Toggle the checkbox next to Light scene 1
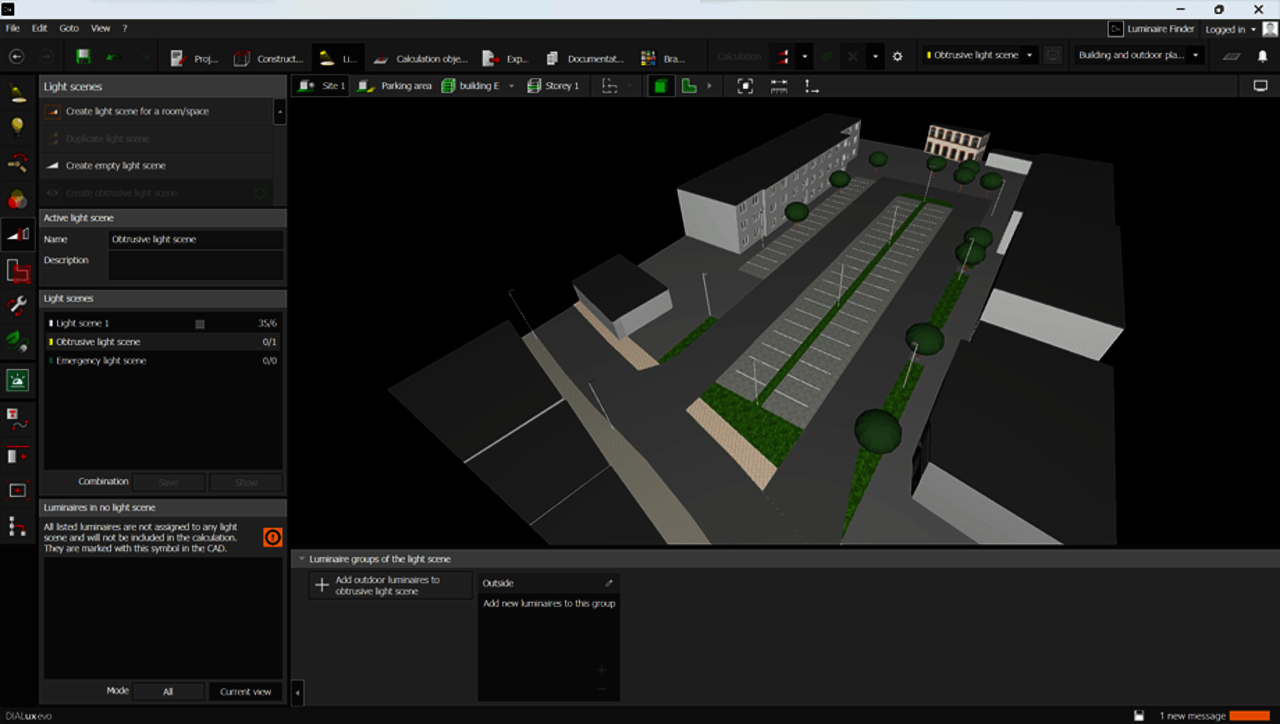Screen dimensions: 1280x724 pyautogui.click(x=200, y=324)
